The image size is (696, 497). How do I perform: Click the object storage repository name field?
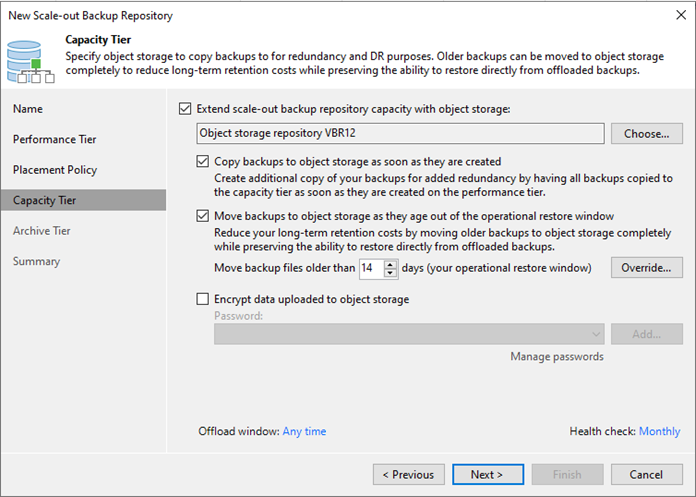click(x=400, y=134)
